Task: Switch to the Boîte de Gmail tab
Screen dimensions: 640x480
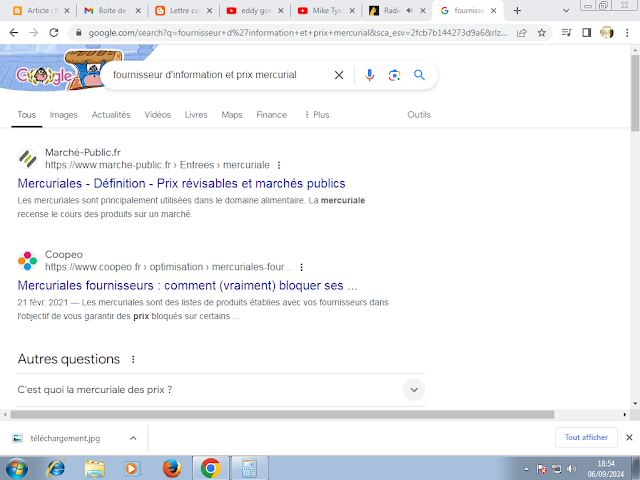Action: [x=112, y=11]
